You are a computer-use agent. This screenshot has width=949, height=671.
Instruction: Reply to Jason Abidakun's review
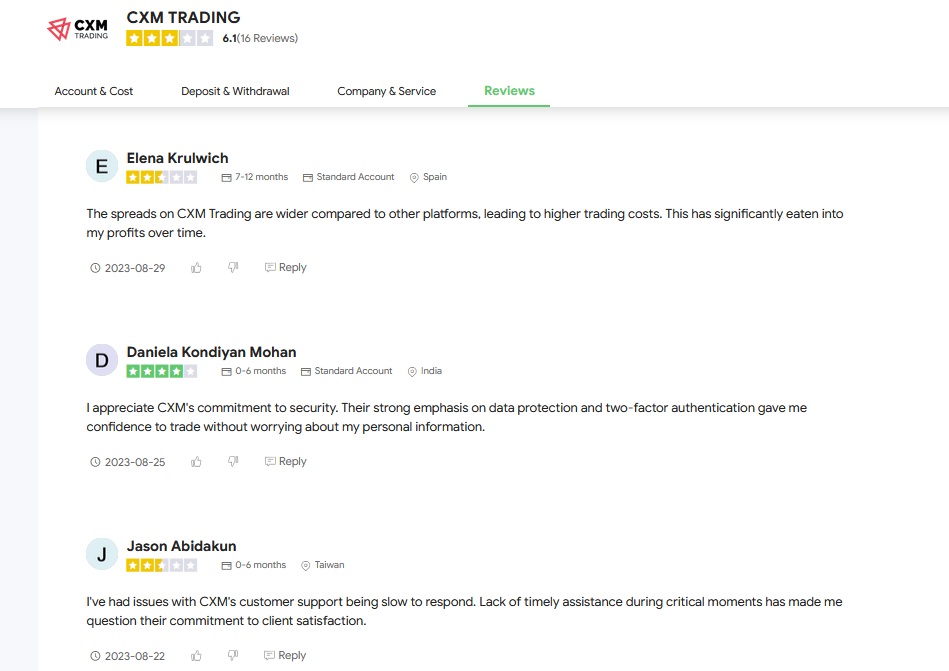coord(285,655)
